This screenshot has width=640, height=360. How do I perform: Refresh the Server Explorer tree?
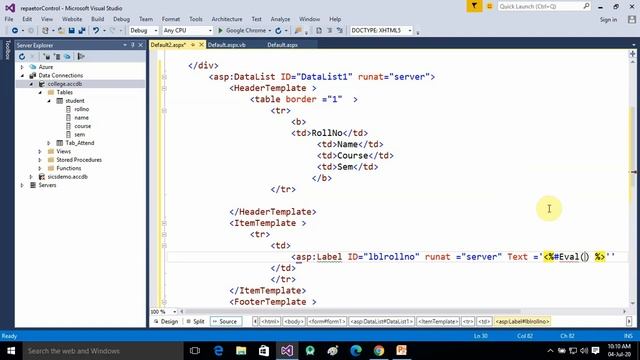coord(22,56)
